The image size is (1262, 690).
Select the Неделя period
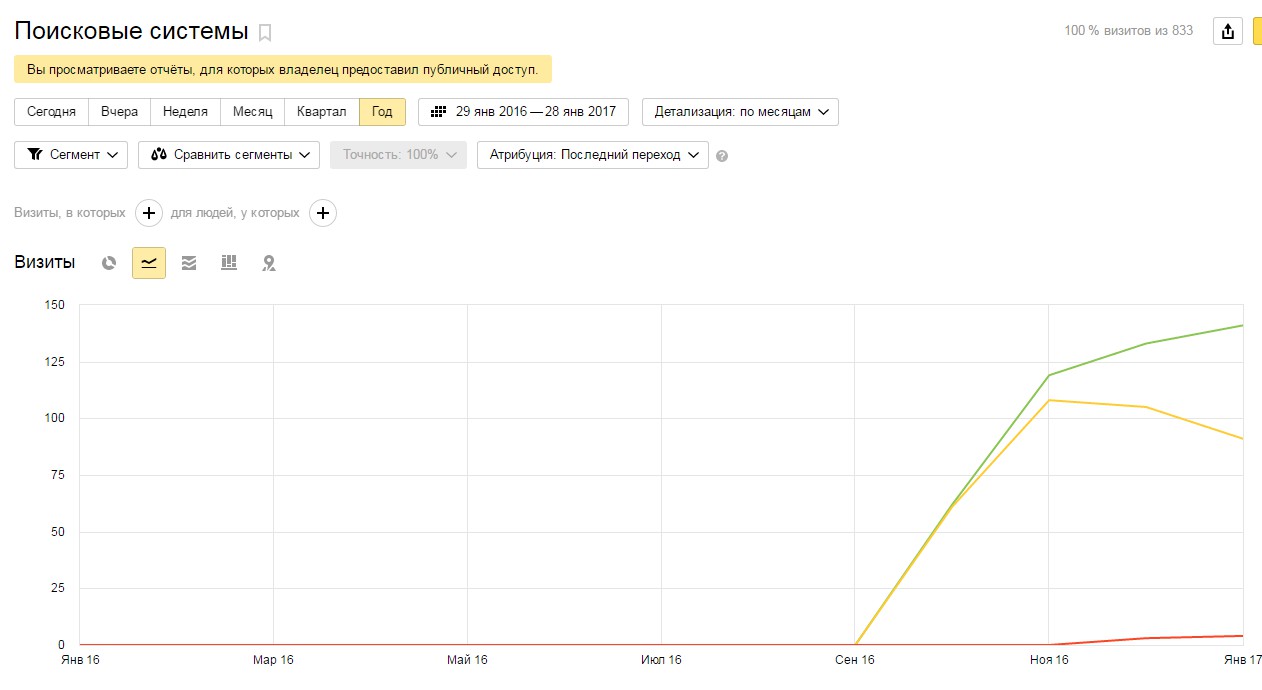(185, 112)
